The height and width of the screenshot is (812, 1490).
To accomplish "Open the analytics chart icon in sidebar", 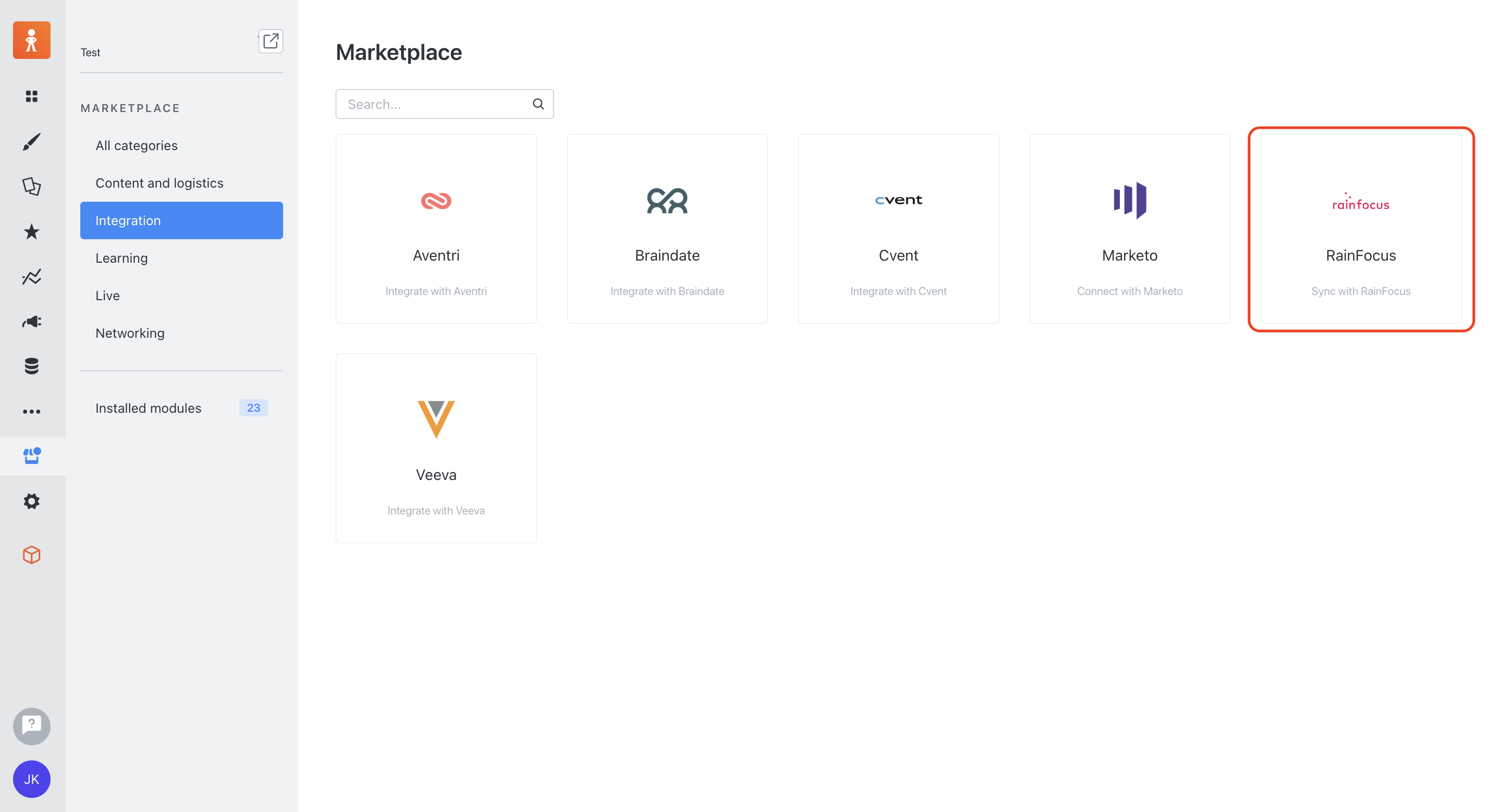I will click(31, 276).
